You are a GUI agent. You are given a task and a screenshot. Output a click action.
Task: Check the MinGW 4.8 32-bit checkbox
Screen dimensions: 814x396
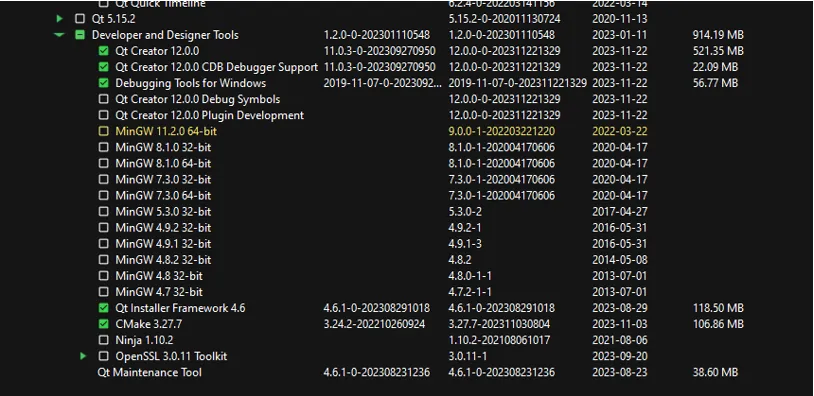coord(104,276)
